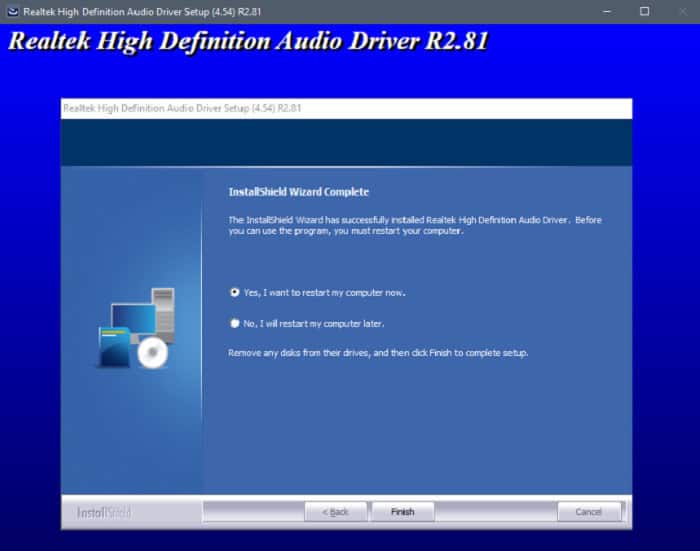The width and height of the screenshot is (700, 551).
Task: Click the 'InstallShield Wizard Complete' heading
Action: click(299, 192)
